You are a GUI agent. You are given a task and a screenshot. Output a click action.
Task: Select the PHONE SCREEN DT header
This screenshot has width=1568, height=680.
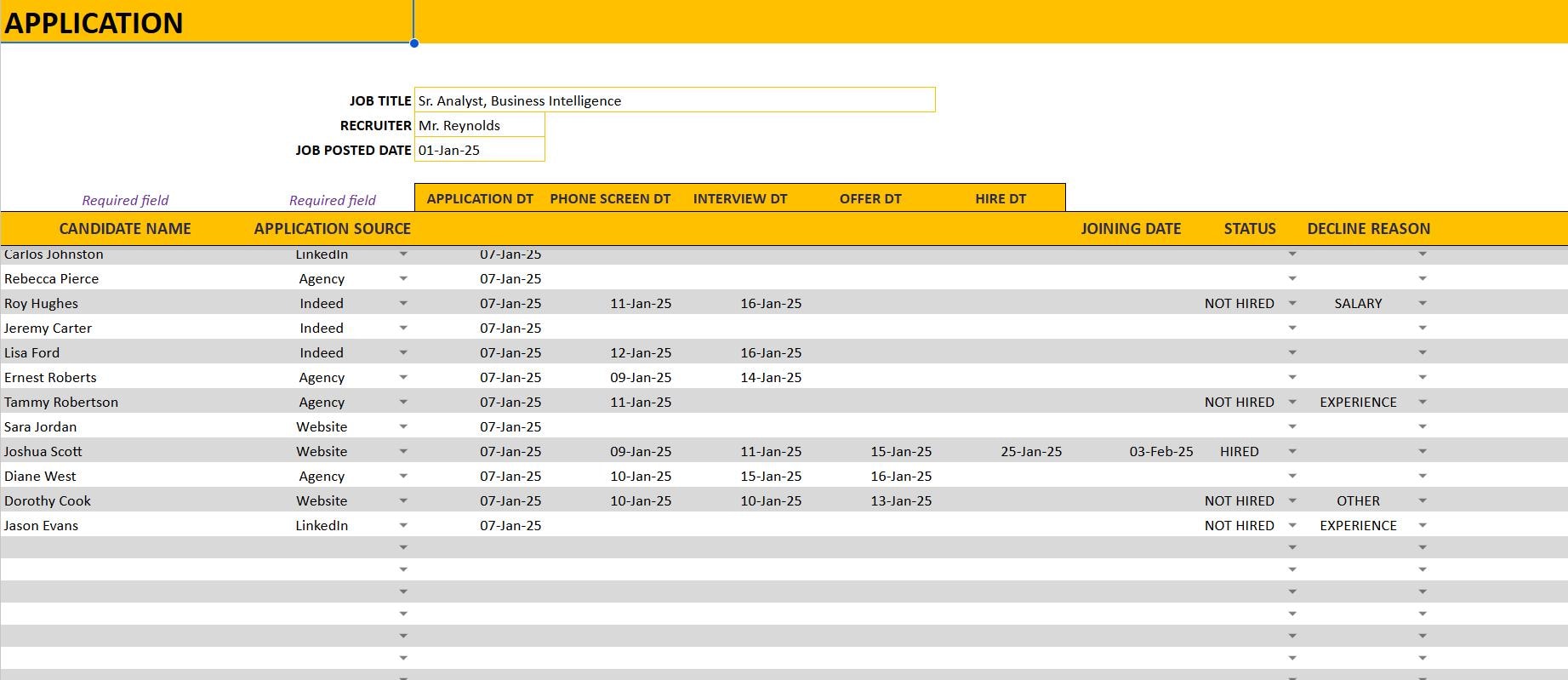tap(610, 198)
